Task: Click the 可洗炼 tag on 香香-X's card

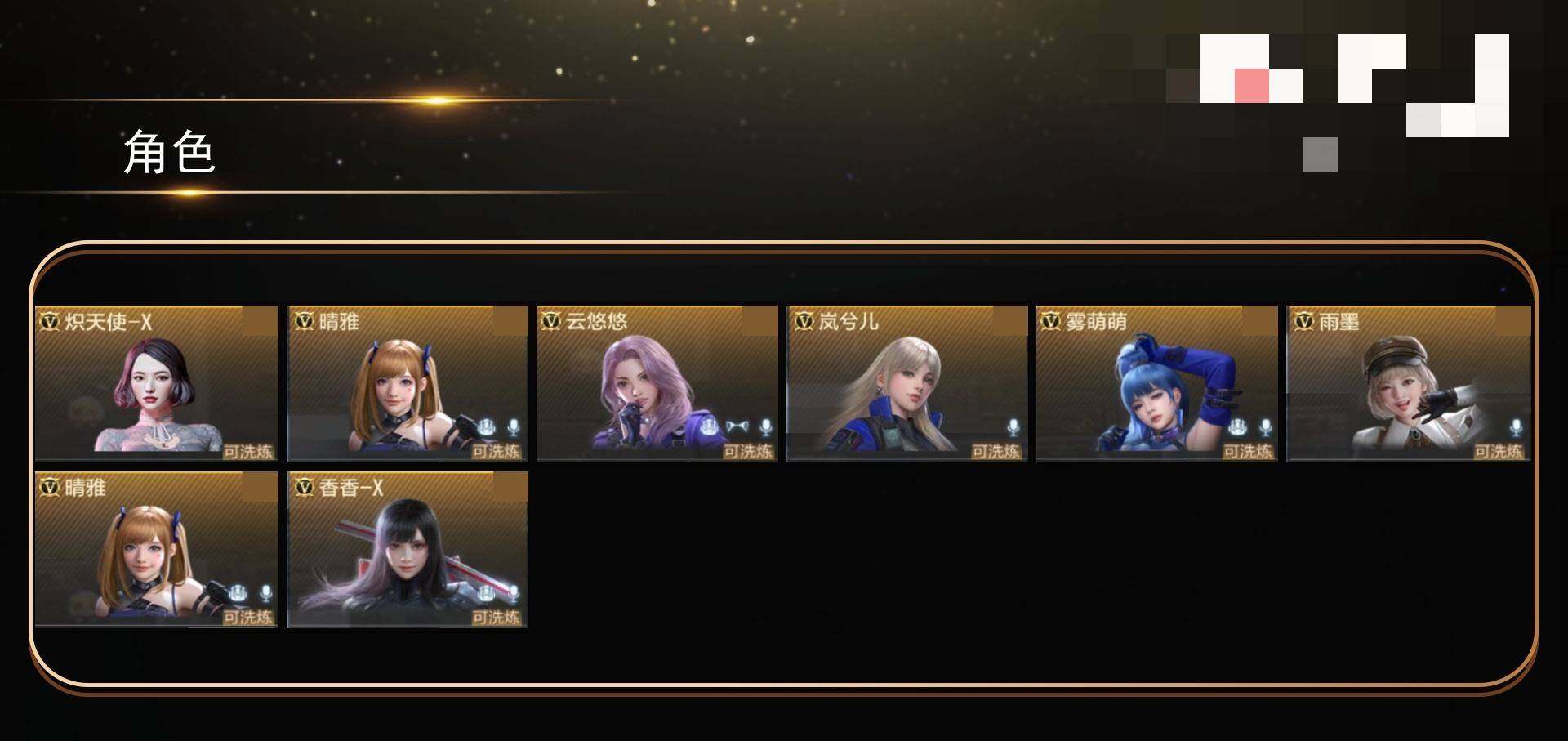Action: click(497, 618)
